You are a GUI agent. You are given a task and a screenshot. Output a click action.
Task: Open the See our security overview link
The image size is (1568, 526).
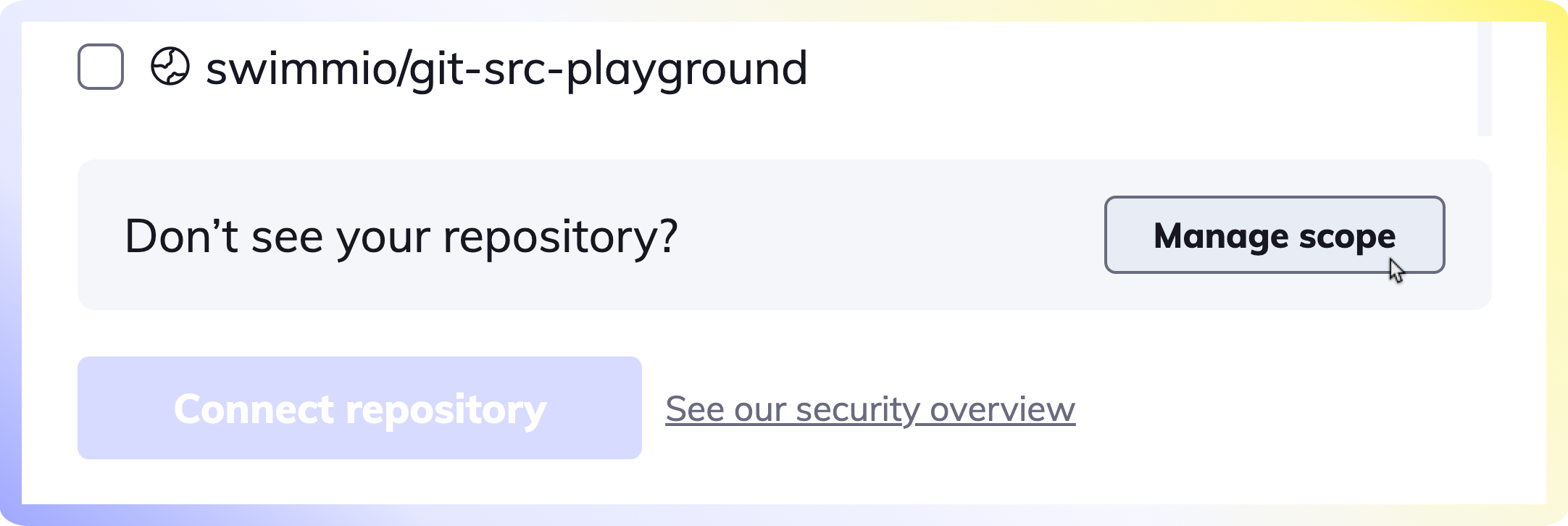870,409
